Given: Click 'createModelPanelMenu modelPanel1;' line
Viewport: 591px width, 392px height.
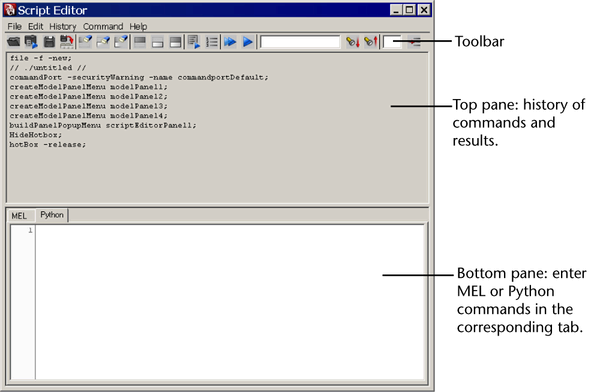Looking at the screenshot, I should (x=89, y=87).
